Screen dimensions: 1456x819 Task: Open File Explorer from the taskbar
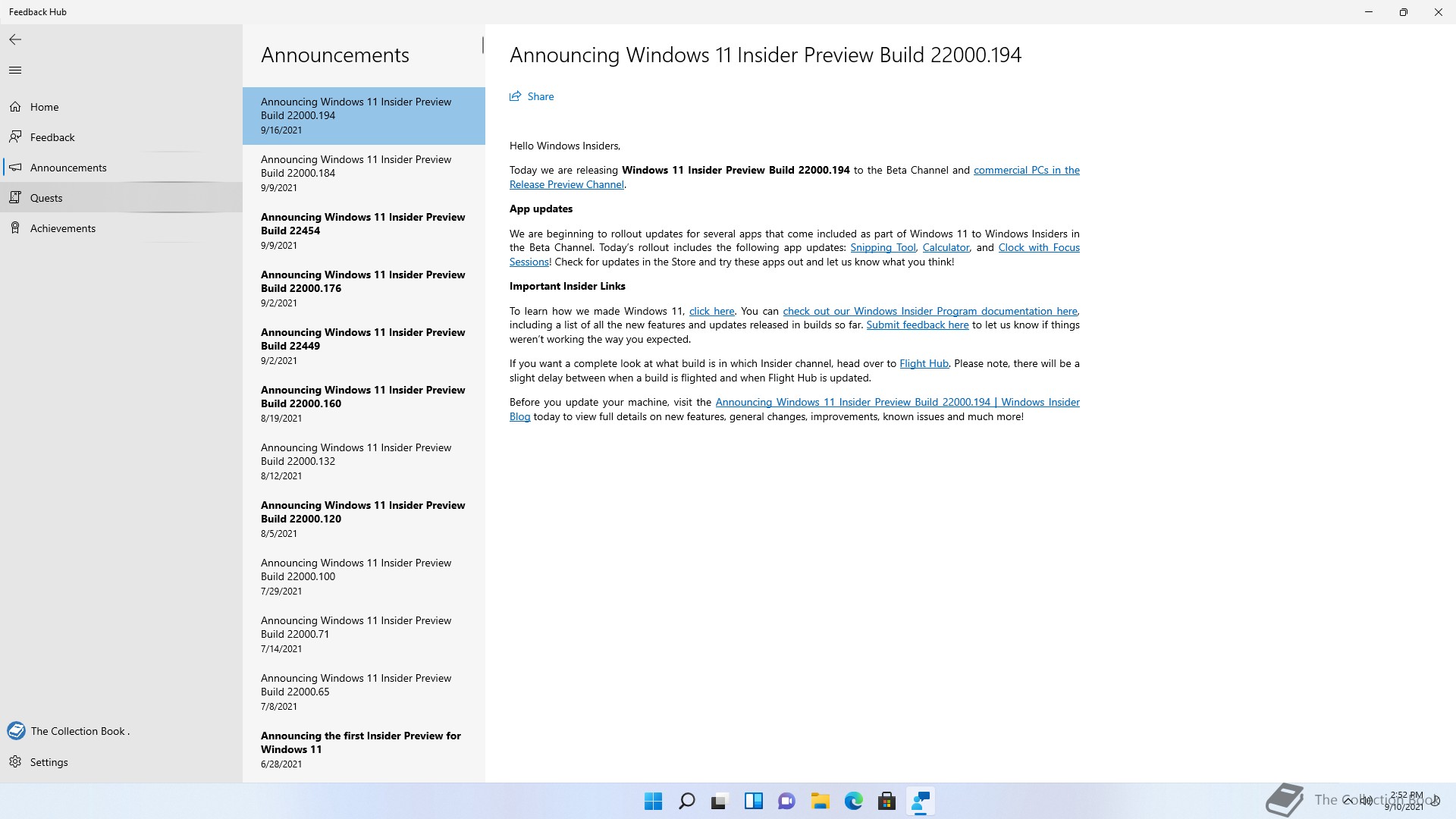(820, 801)
